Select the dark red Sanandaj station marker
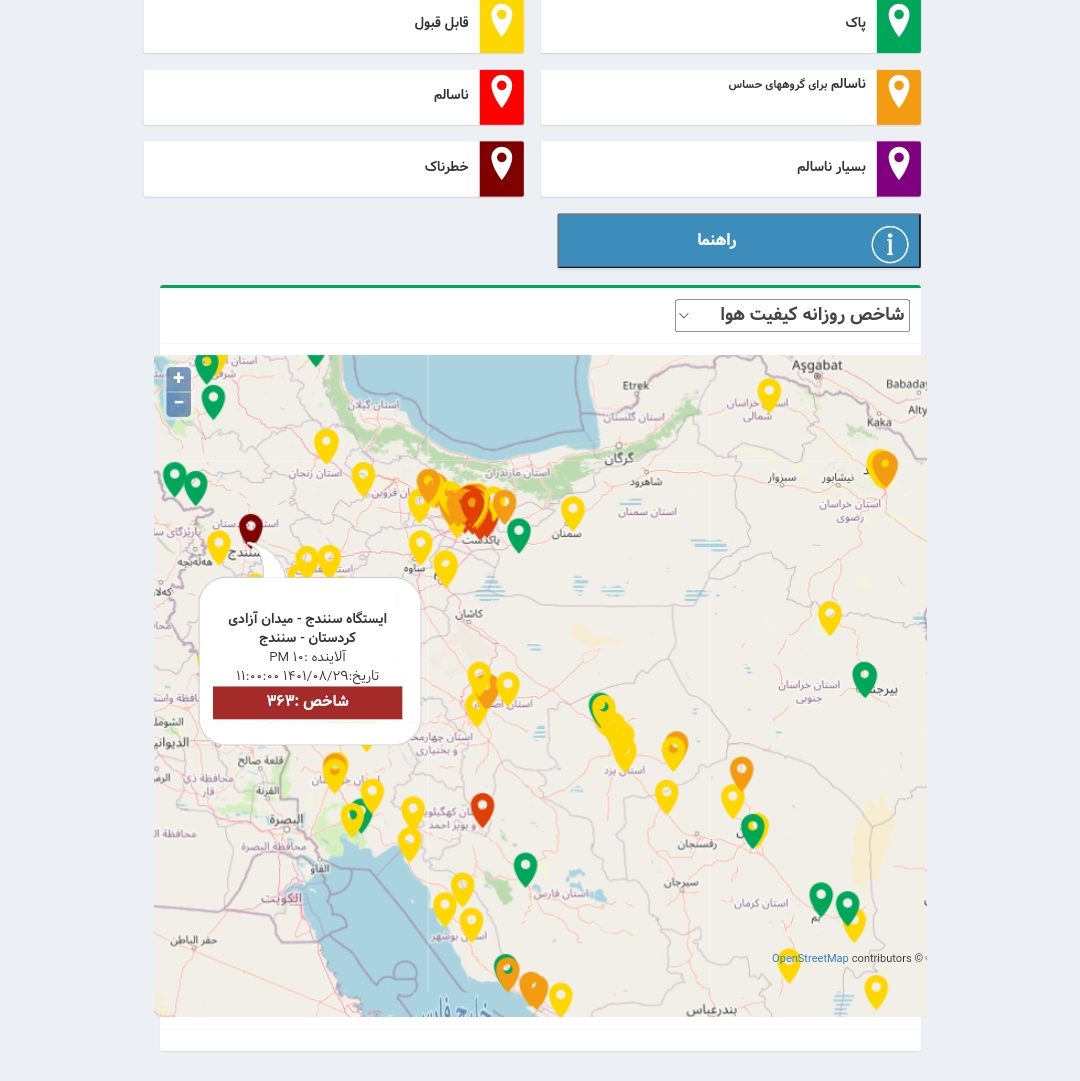1080x1081 pixels. (x=251, y=528)
